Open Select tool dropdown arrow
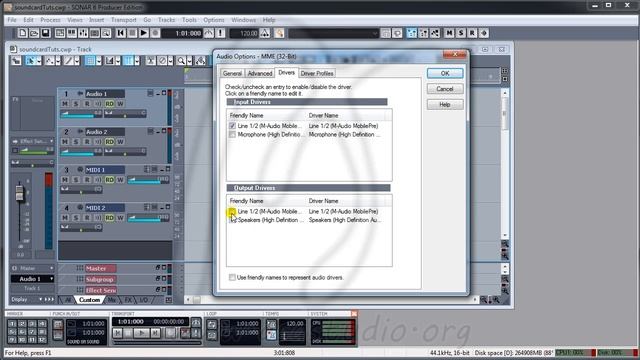This screenshot has height=360, width=640. [39, 61]
